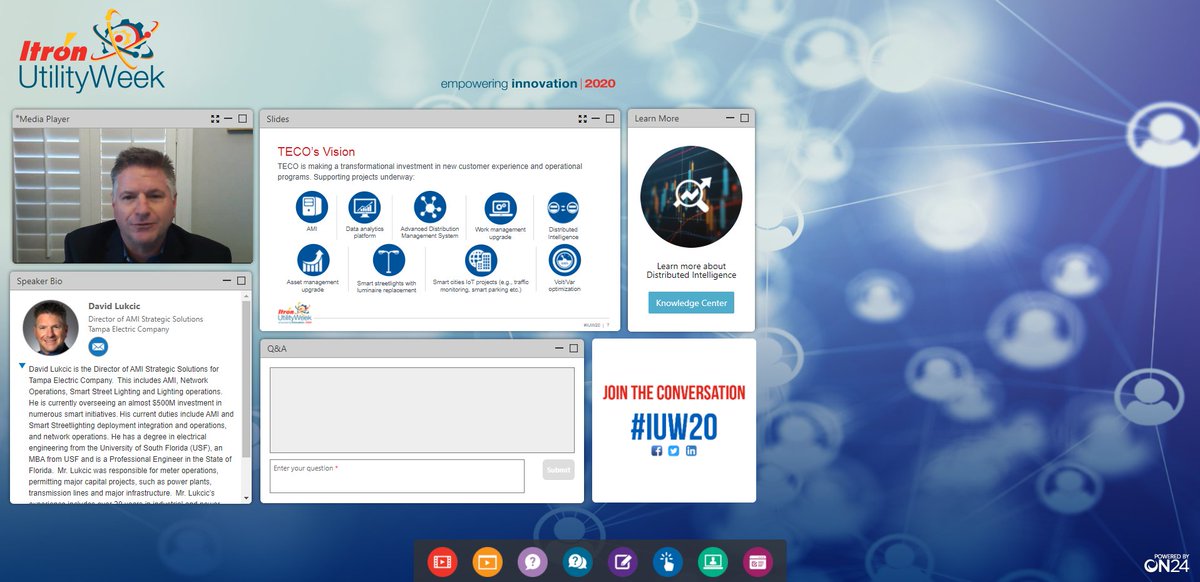The image size is (1200, 582).
Task: Open the green Speaker Bio dock icon
Action: tap(712, 562)
